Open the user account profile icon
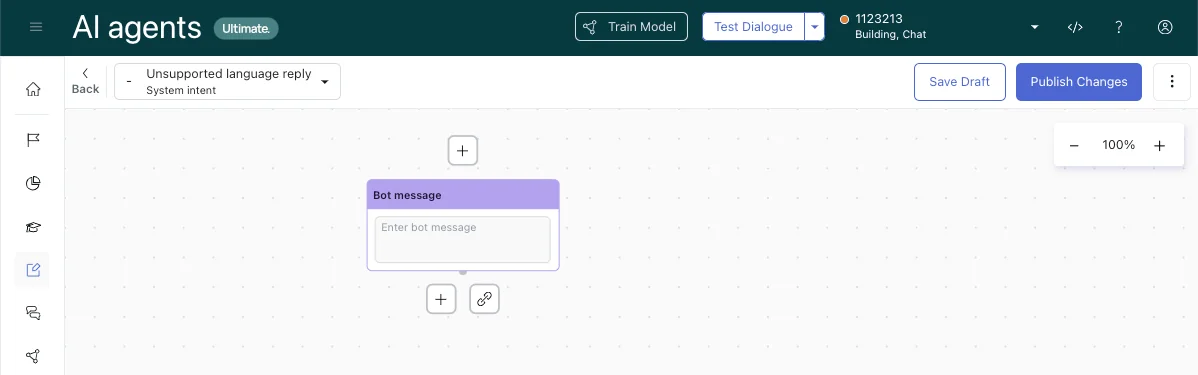This screenshot has width=1198, height=375. pos(1164,27)
